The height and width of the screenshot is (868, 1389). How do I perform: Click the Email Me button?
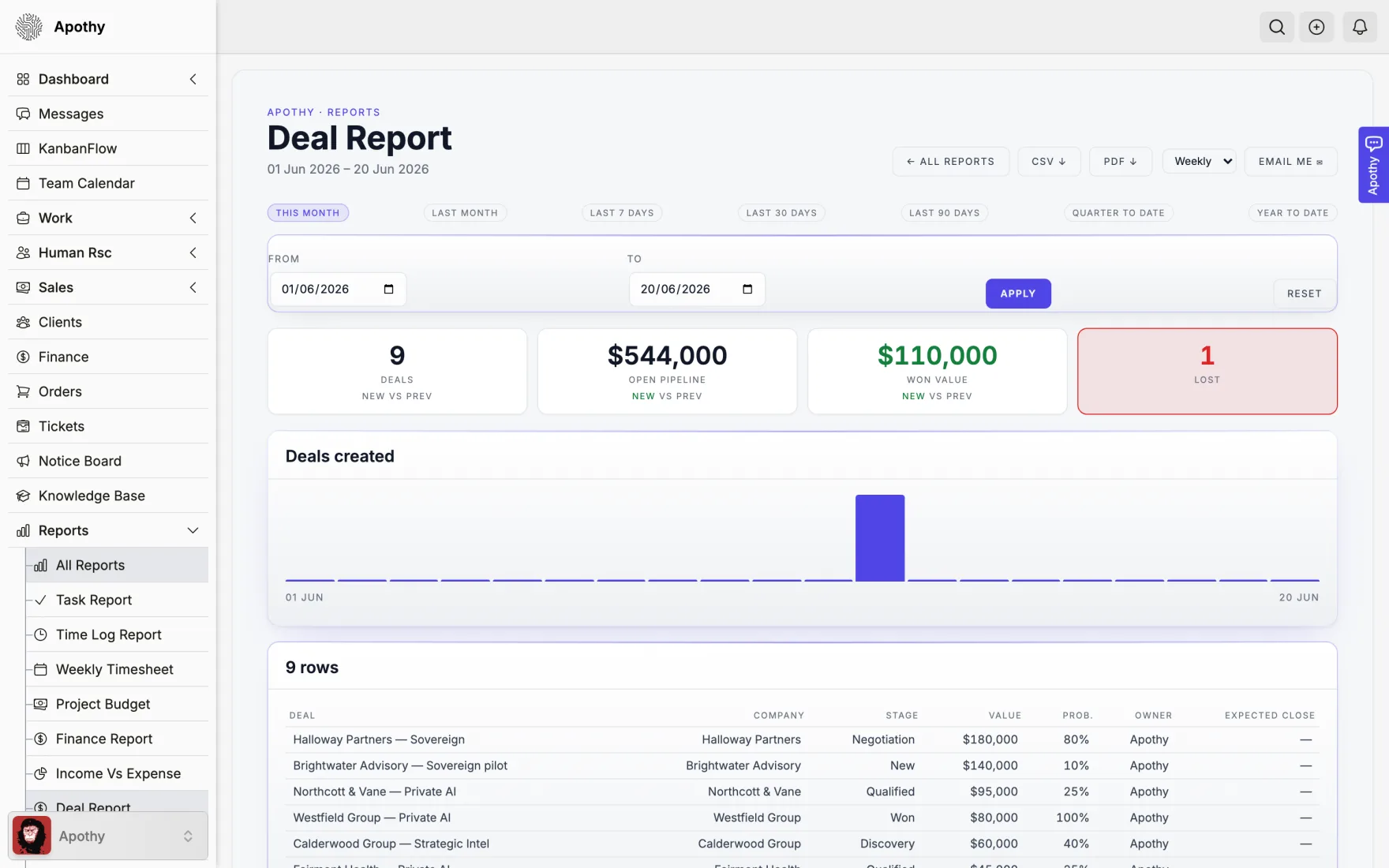pyautogui.click(x=1291, y=161)
